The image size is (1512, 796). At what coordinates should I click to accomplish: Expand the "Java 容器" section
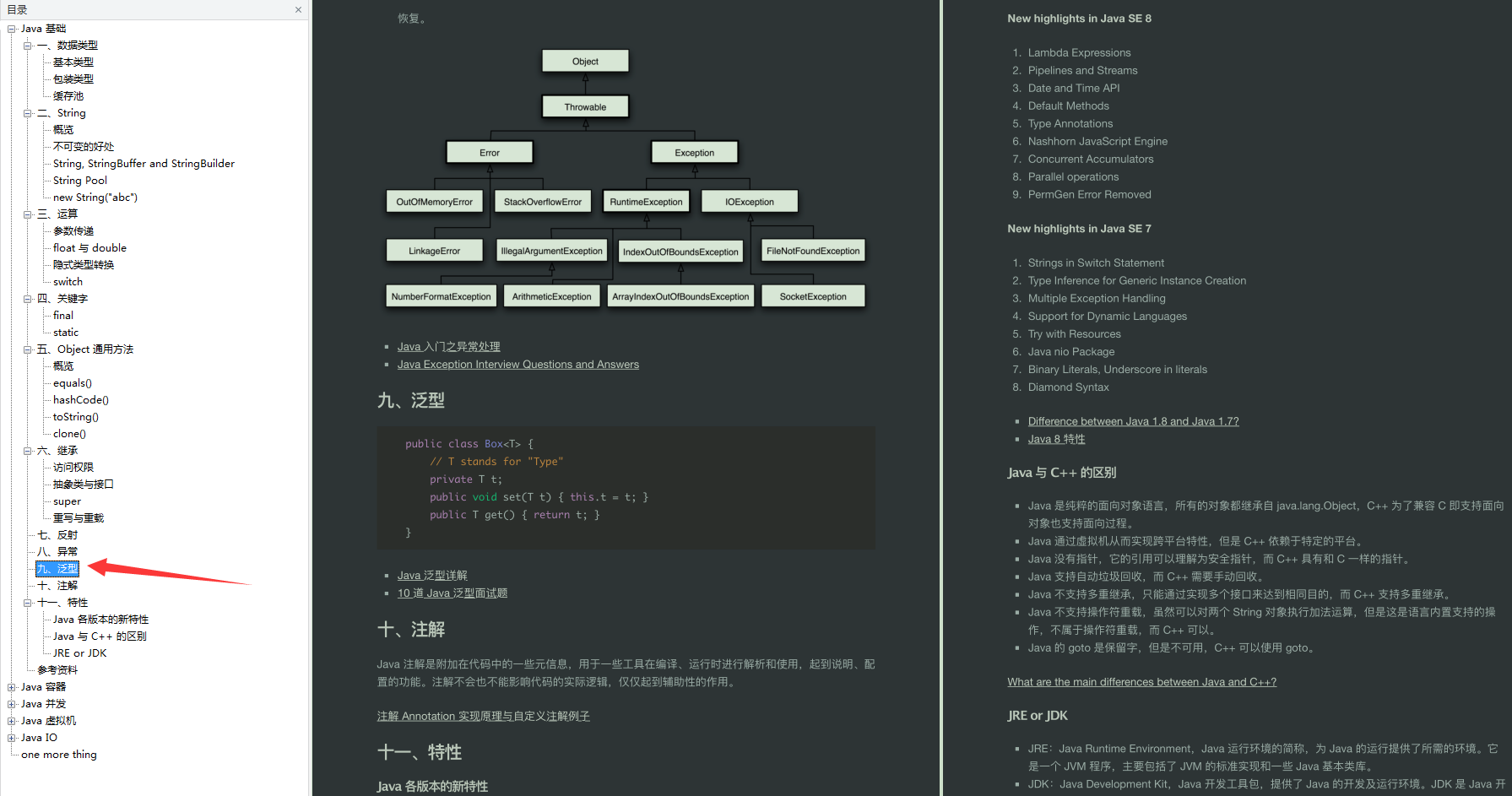(x=11, y=686)
